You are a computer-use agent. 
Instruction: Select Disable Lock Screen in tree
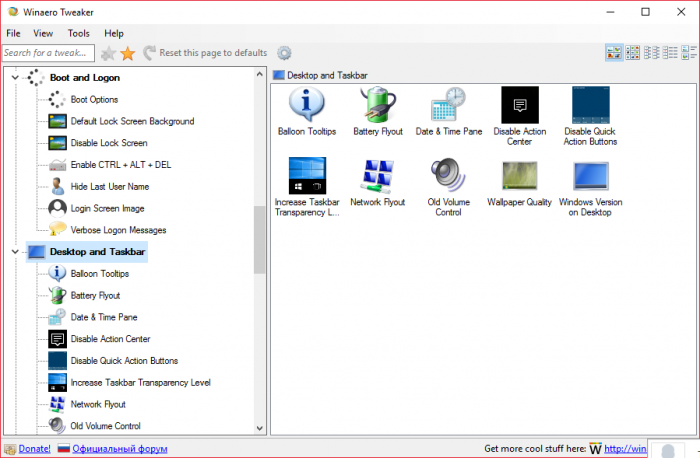[x=109, y=143]
